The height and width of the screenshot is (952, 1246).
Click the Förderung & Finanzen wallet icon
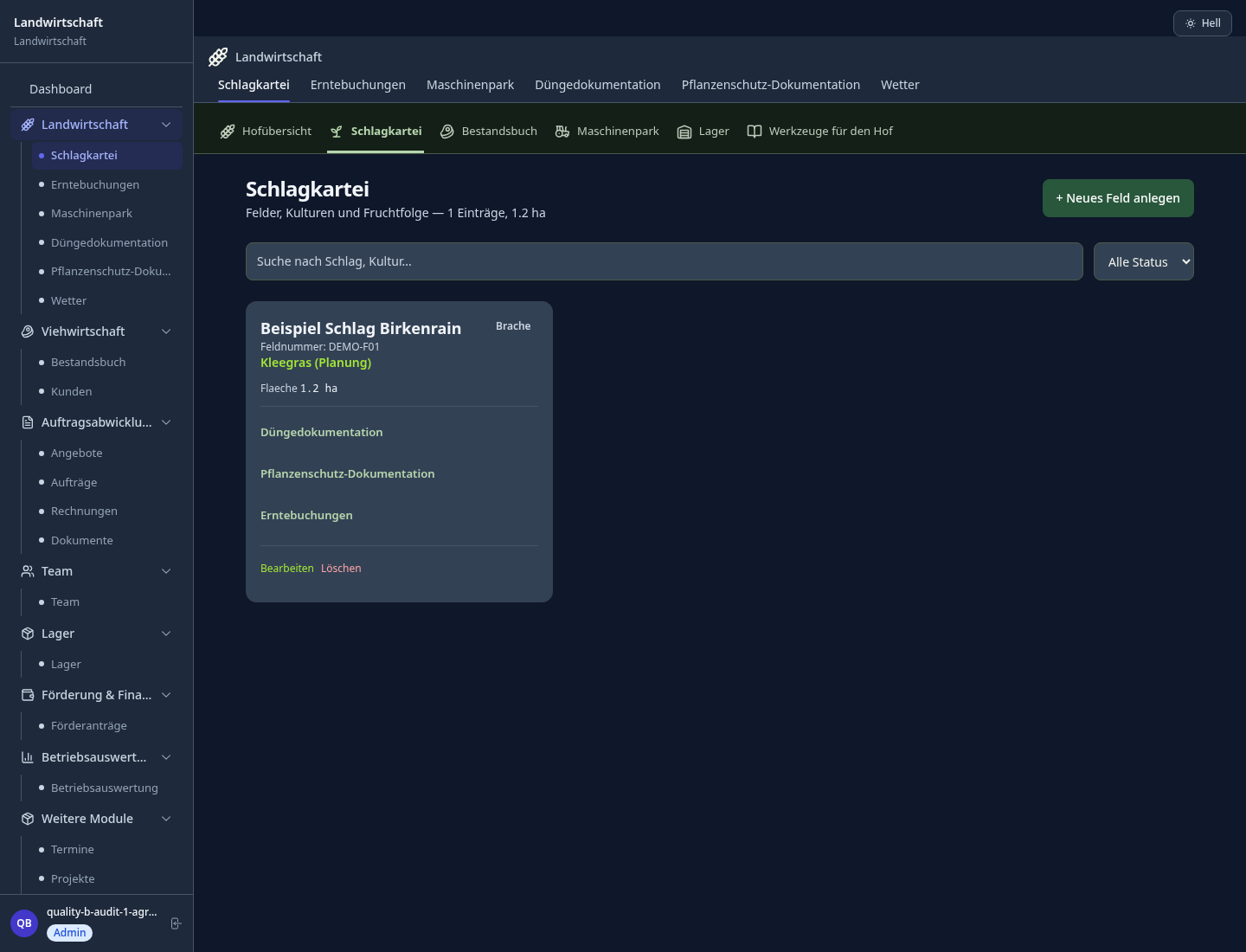click(x=28, y=695)
